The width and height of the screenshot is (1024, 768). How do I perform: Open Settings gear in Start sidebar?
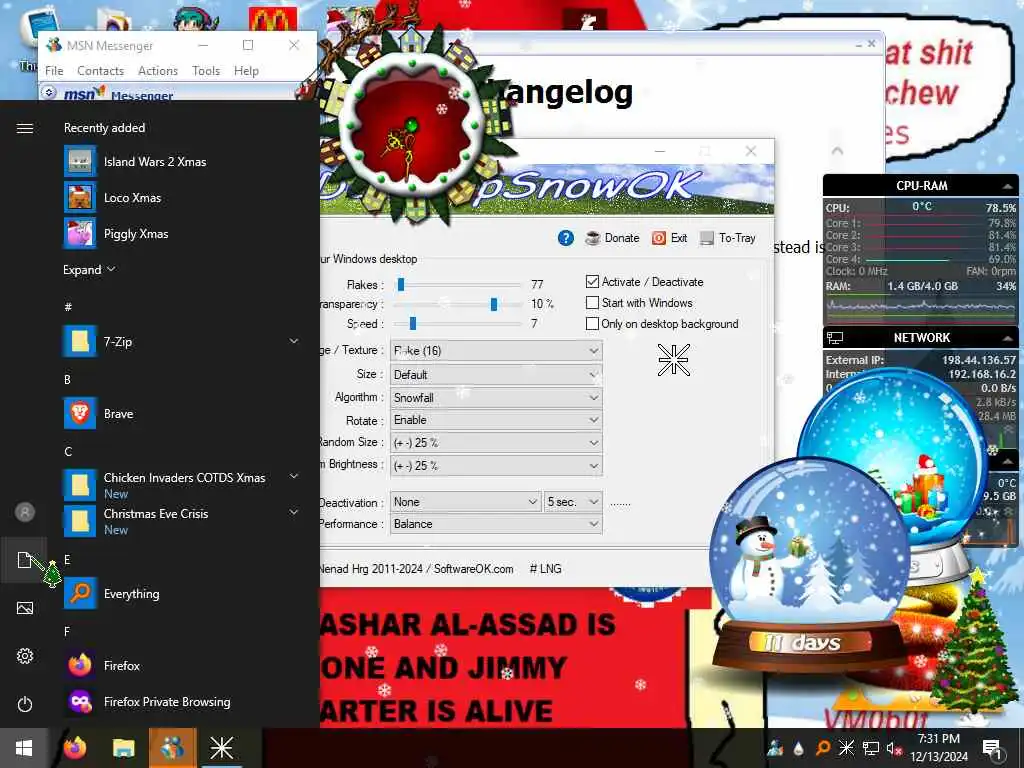tap(25, 656)
